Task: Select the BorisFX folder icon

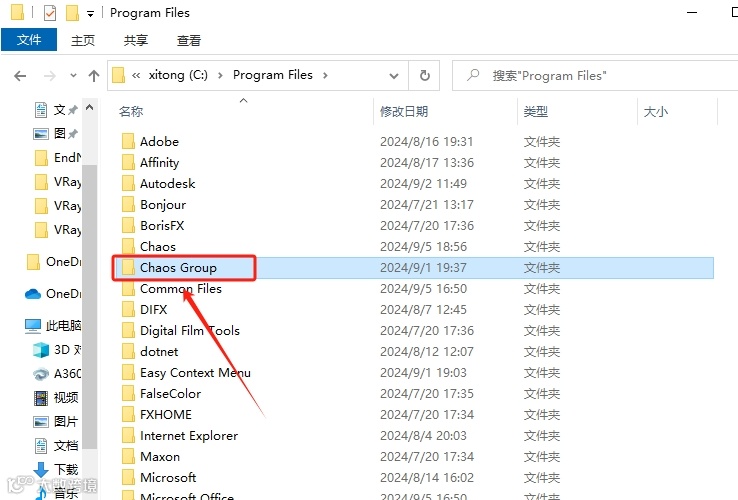Action: pyautogui.click(x=128, y=226)
